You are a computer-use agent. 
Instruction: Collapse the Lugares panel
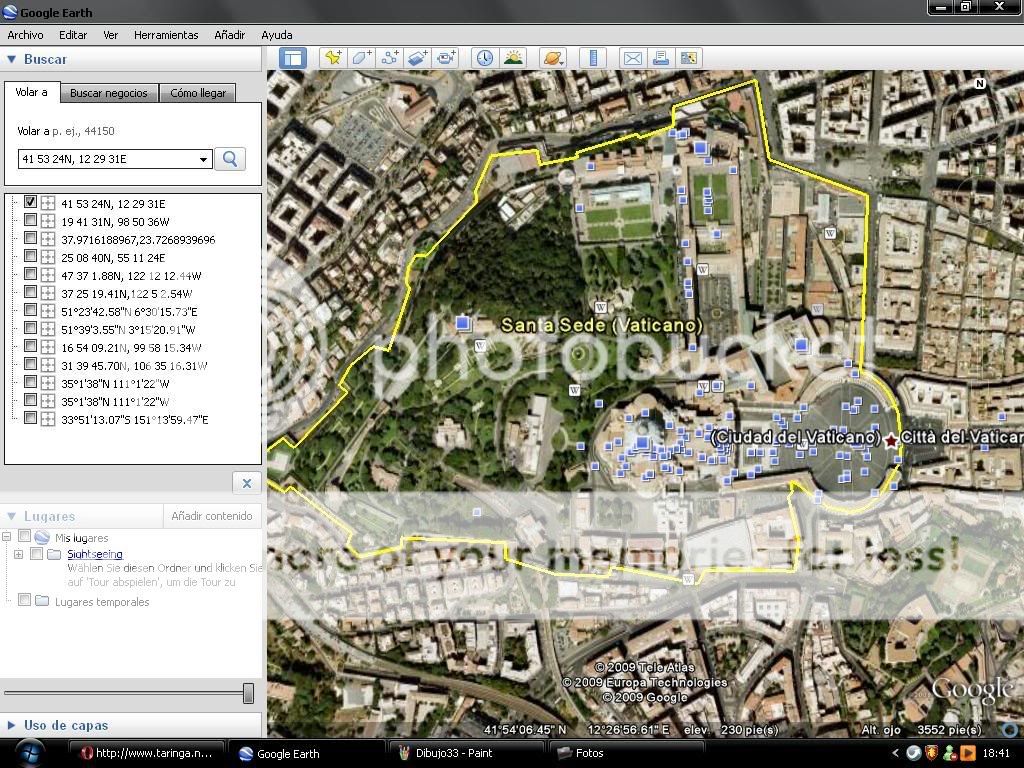pyautogui.click(x=11, y=516)
